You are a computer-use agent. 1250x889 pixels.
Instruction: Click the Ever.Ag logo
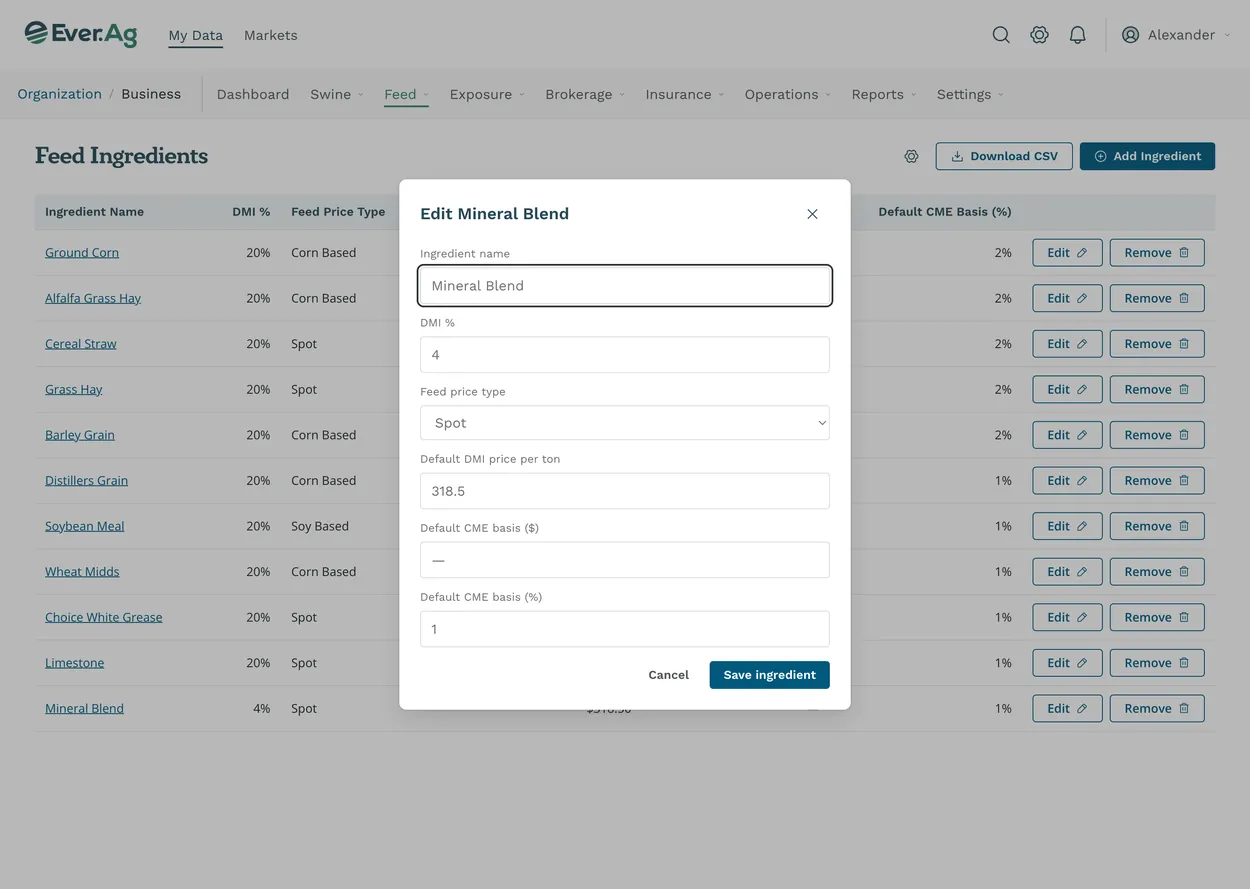[81, 34]
